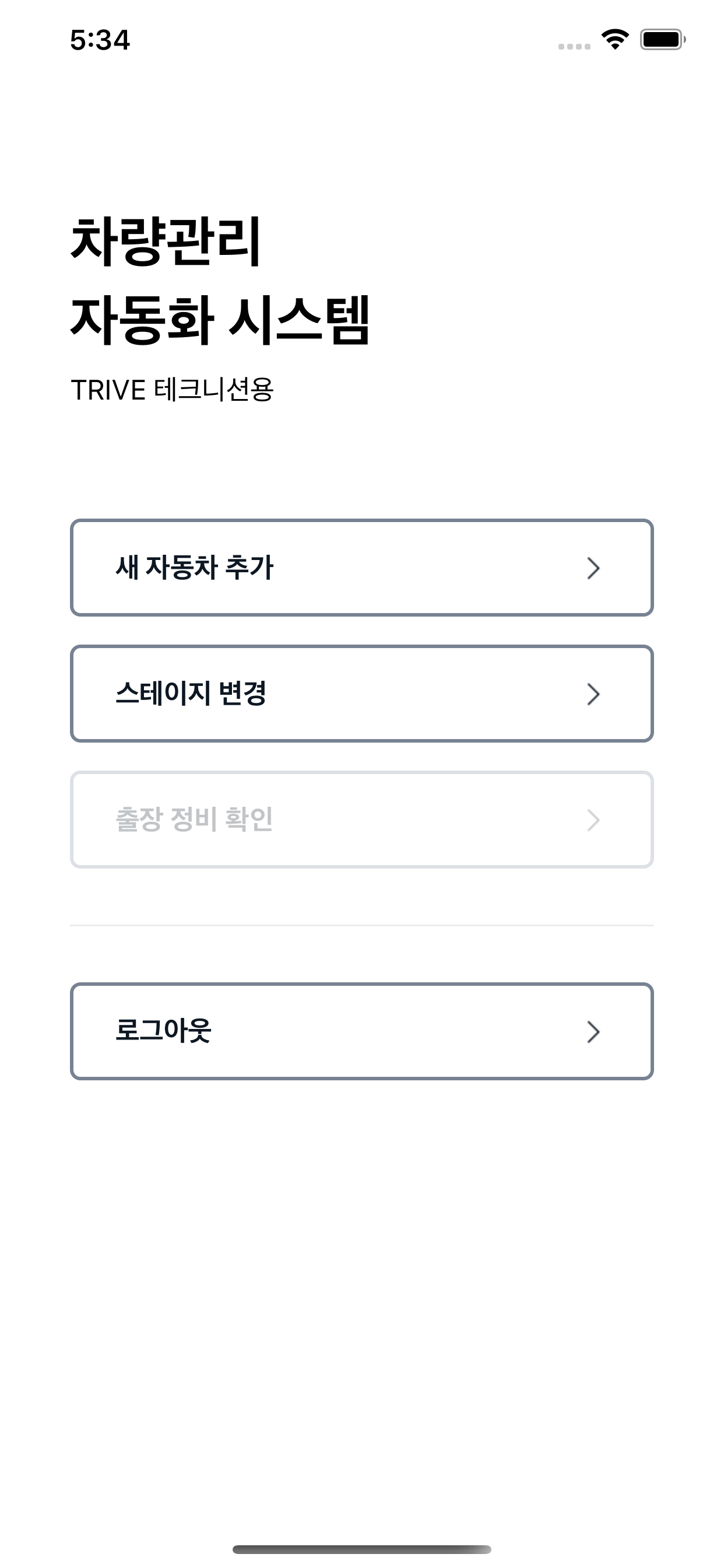The width and height of the screenshot is (724, 1568).
Task: Click the chevron arrow next to 스테이지 변경
Action: 593,694
